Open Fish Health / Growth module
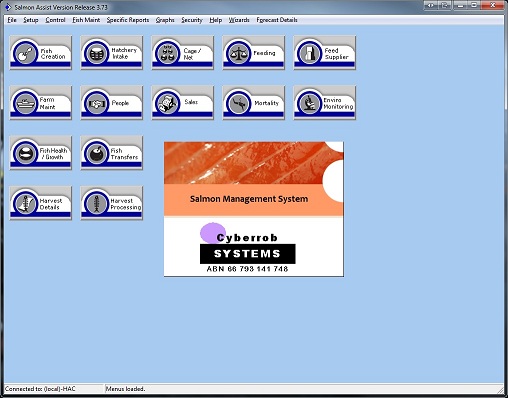 [41, 153]
